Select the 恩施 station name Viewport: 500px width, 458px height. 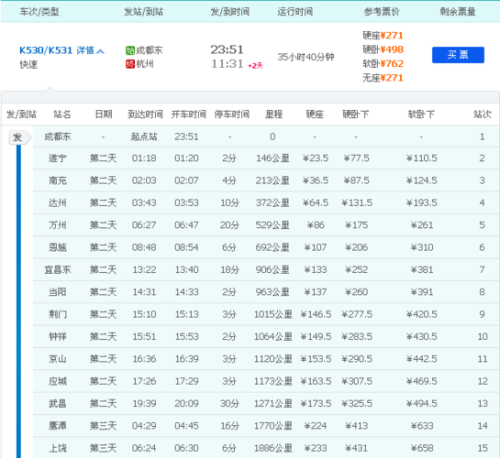tap(58, 247)
